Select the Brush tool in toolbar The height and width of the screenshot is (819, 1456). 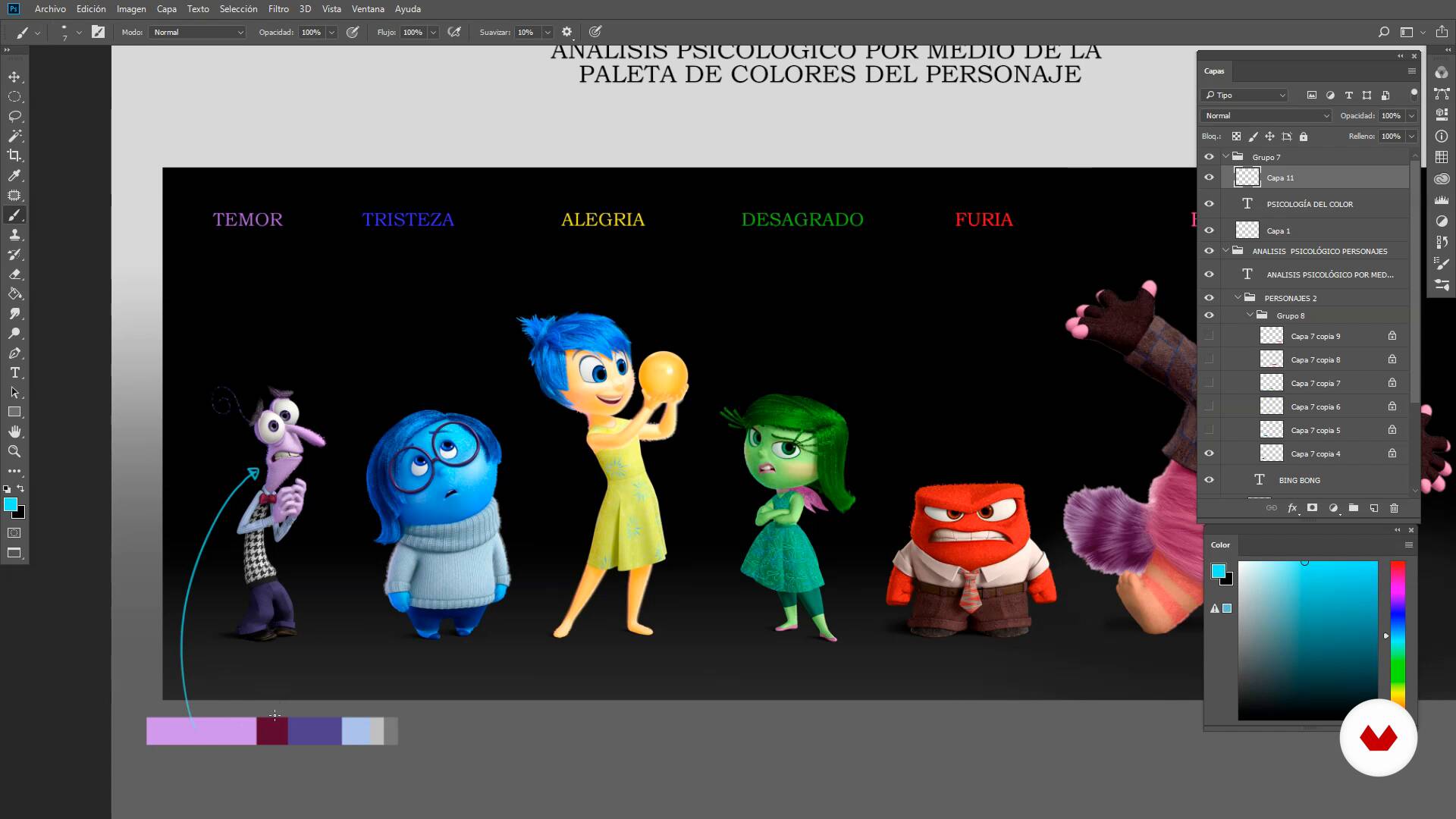point(14,215)
